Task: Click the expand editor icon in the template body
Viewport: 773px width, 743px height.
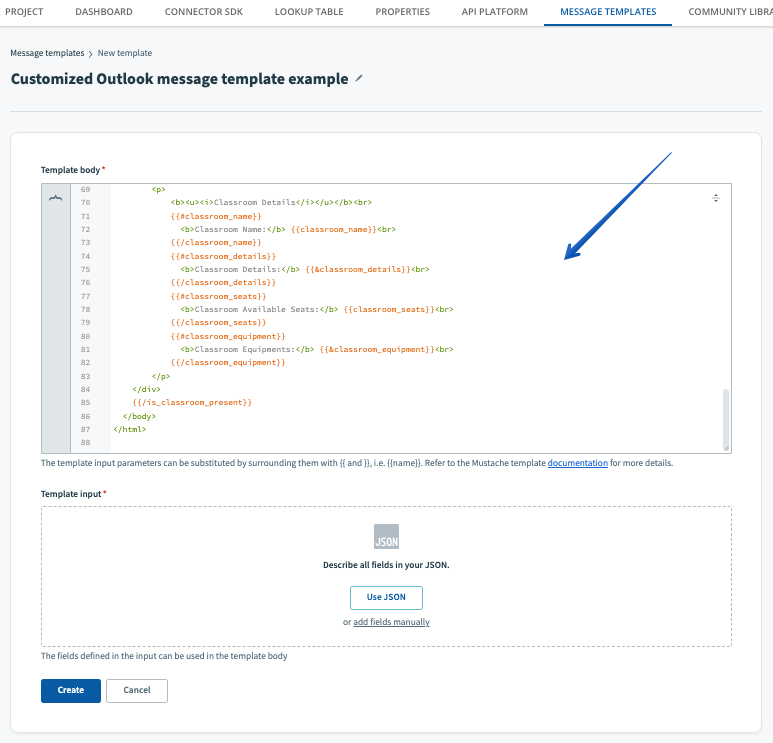Action: pos(716,198)
